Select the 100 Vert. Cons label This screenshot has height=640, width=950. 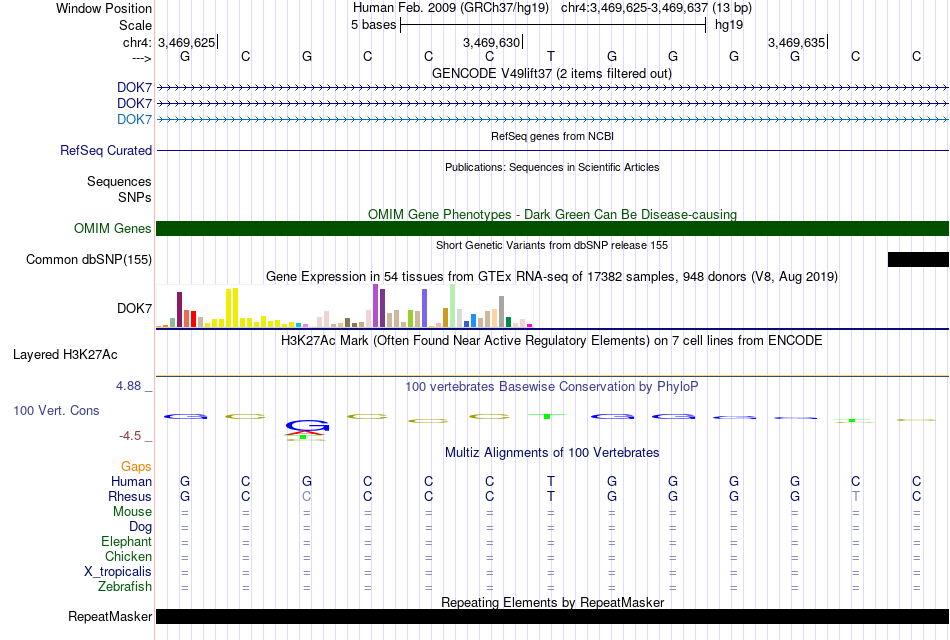pos(56,410)
